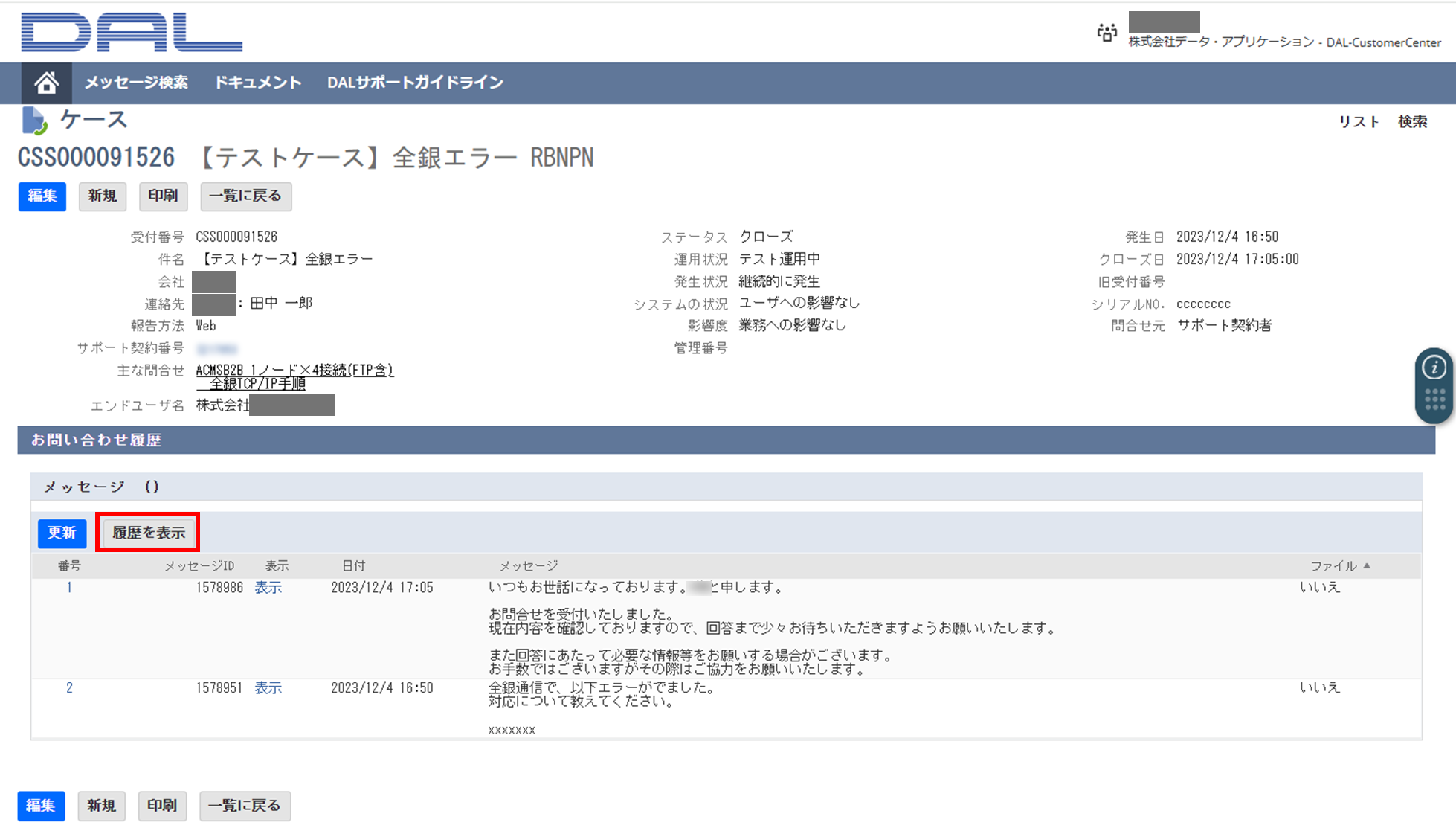Screen dimensions: 1456x837
Task: Click the リスト link
Action: point(1359,122)
